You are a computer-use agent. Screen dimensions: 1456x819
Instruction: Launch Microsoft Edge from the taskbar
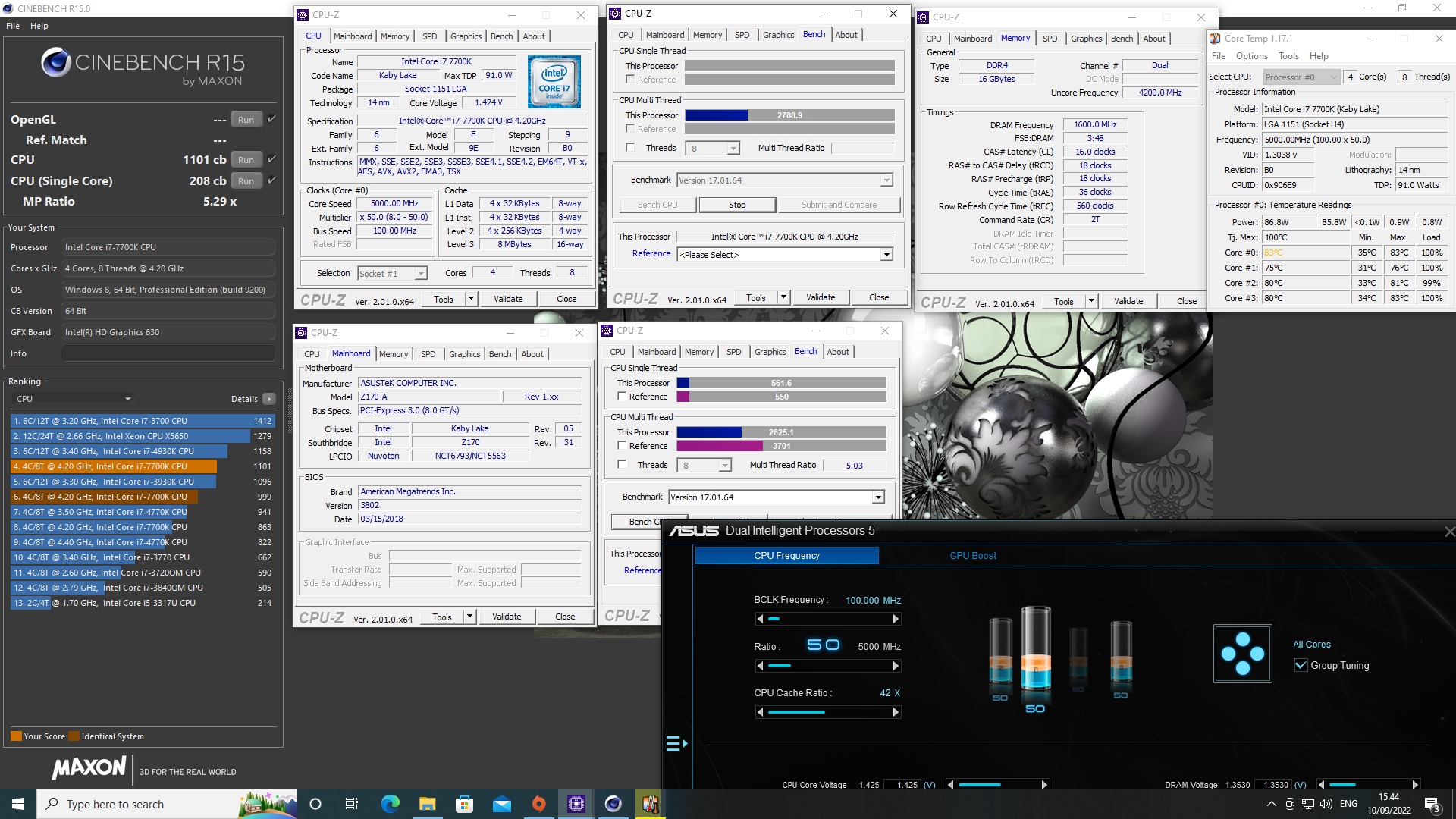click(x=390, y=804)
